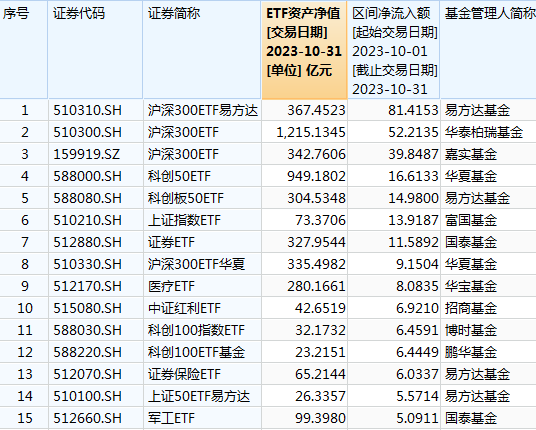Click the name 医疗ETF
The image size is (536, 430).
coord(171,286)
